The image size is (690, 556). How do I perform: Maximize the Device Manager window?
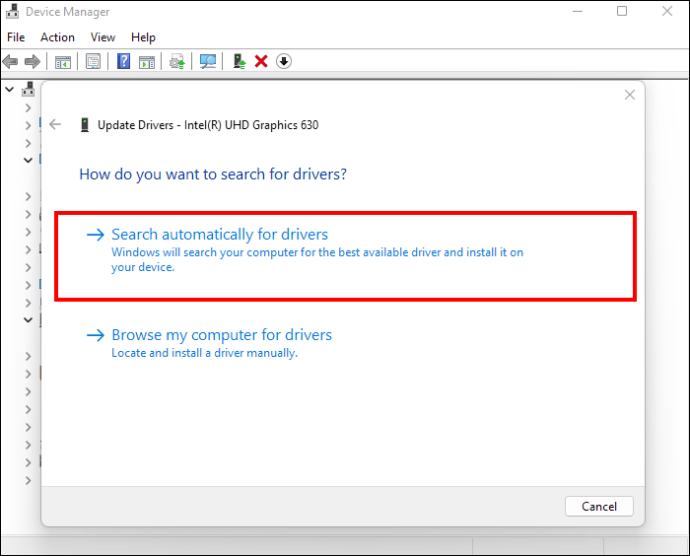pyautogui.click(x=622, y=11)
